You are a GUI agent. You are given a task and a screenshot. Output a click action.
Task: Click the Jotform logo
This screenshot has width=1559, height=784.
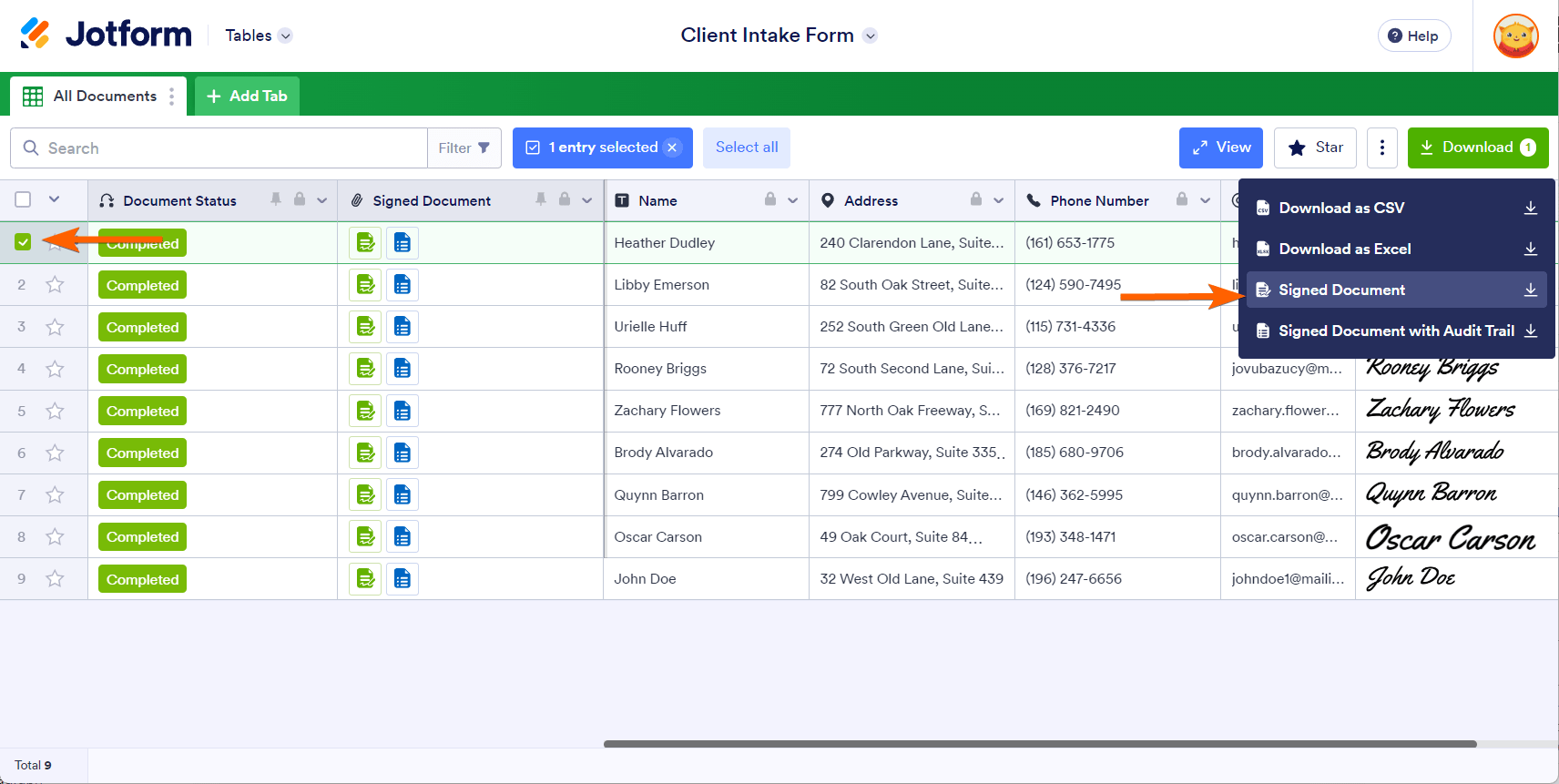tap(106, 35)
